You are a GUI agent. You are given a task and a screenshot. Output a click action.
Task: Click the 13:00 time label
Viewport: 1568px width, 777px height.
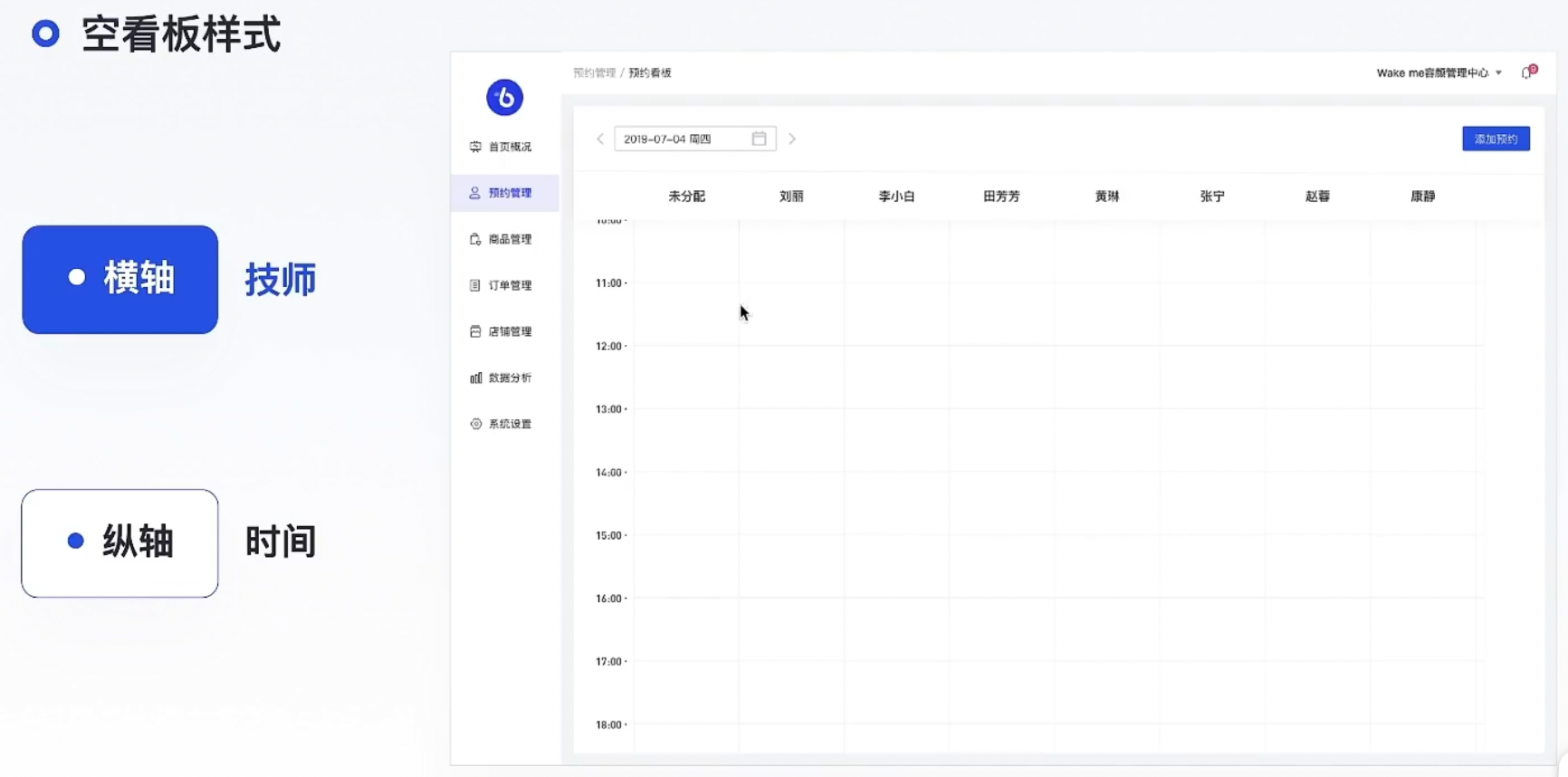coord(609,409)
